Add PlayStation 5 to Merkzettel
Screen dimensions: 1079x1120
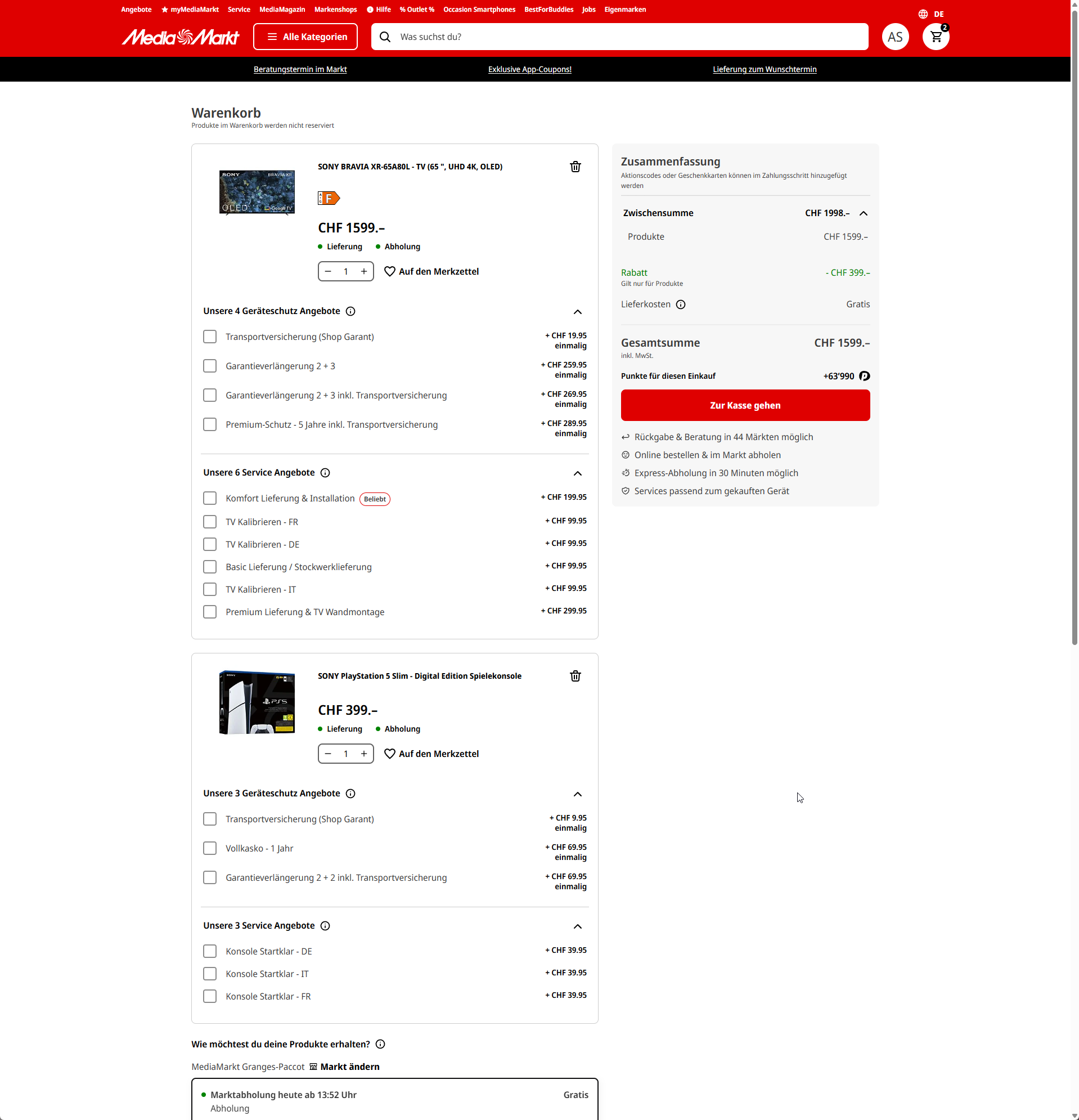tap(431, 754)
